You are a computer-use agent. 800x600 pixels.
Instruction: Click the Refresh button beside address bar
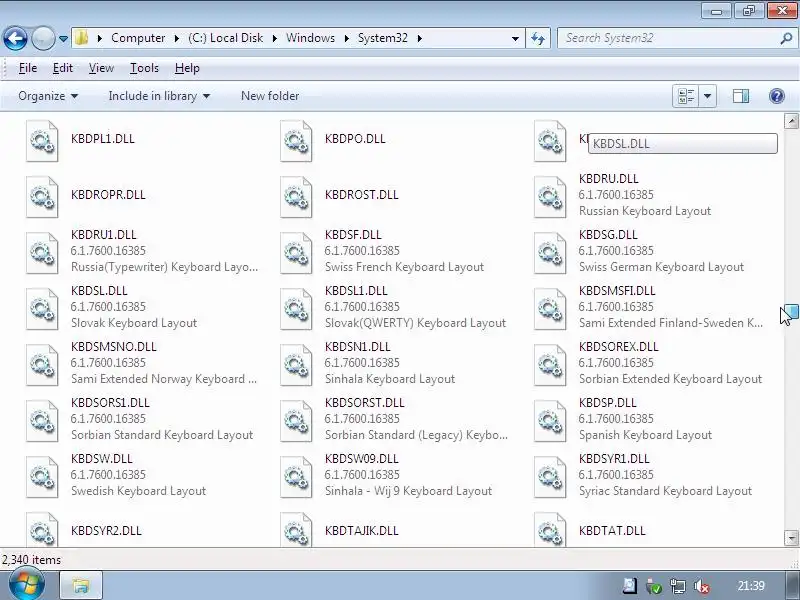coord(538,38)
